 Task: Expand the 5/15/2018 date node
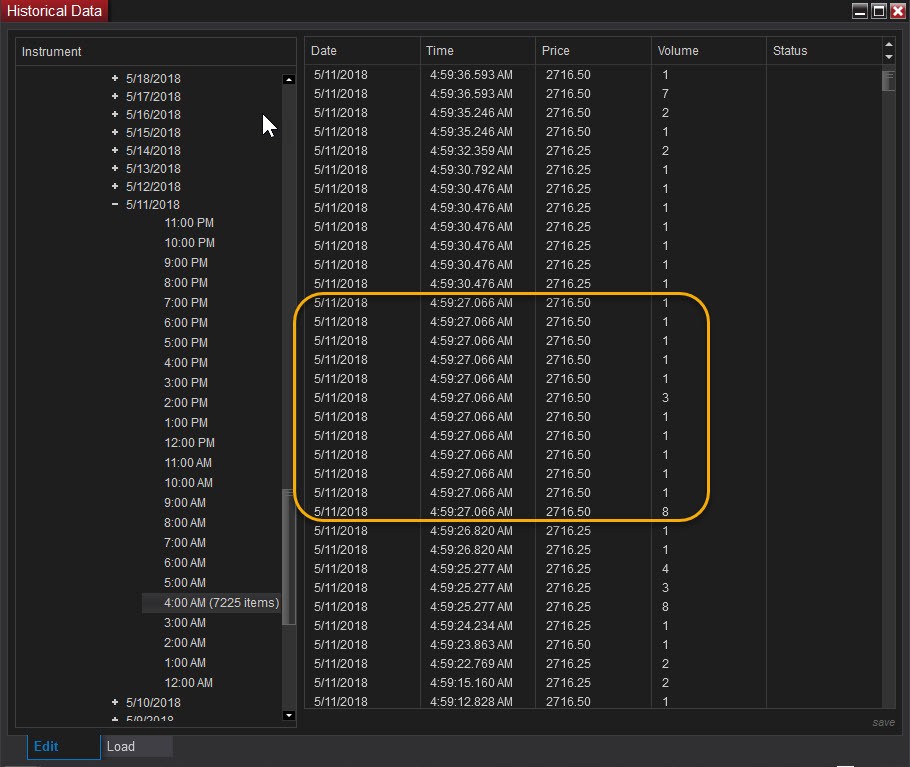tap(115, 132)
